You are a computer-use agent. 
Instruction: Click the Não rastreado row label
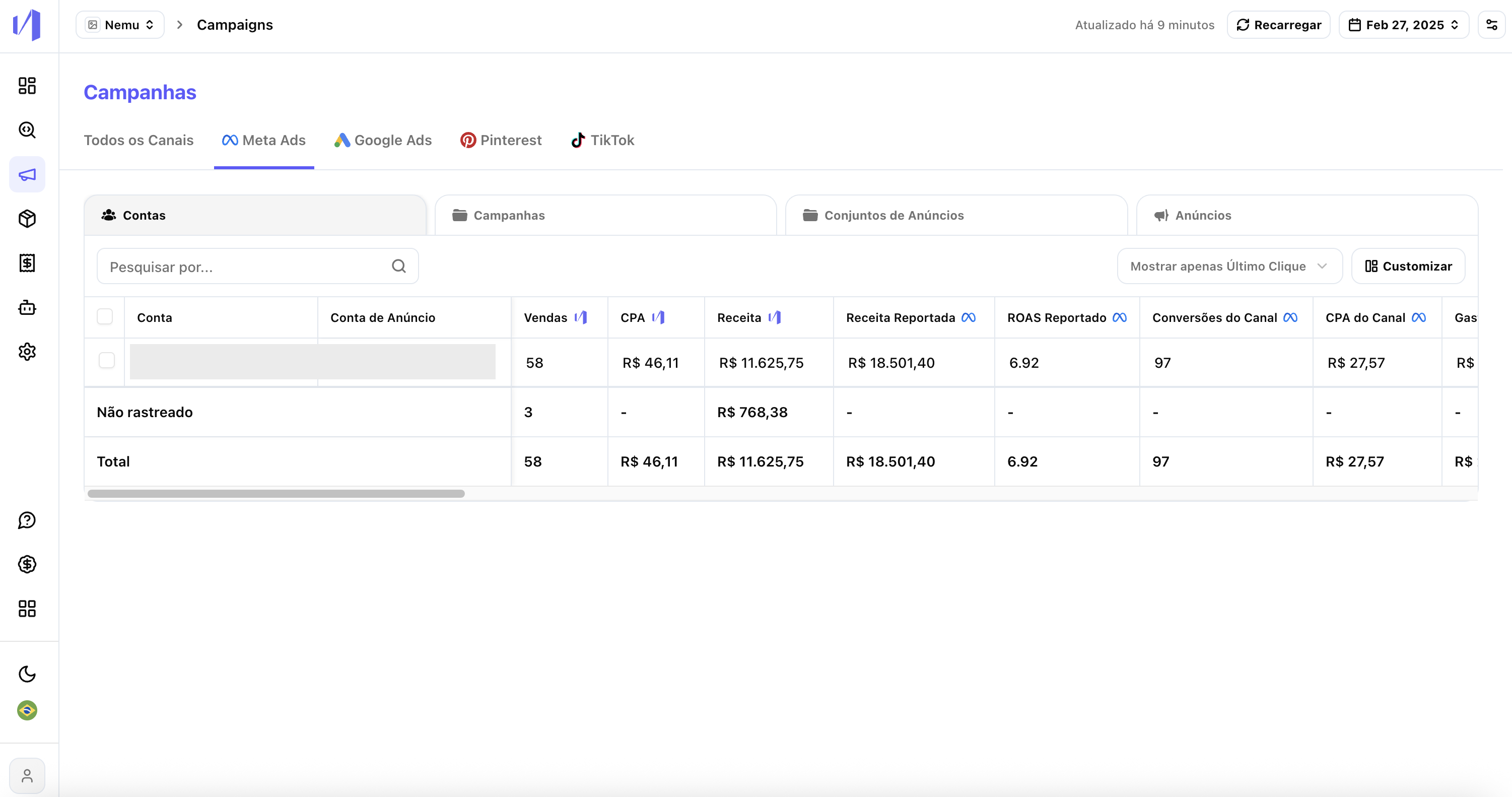[x=145, y=412]
